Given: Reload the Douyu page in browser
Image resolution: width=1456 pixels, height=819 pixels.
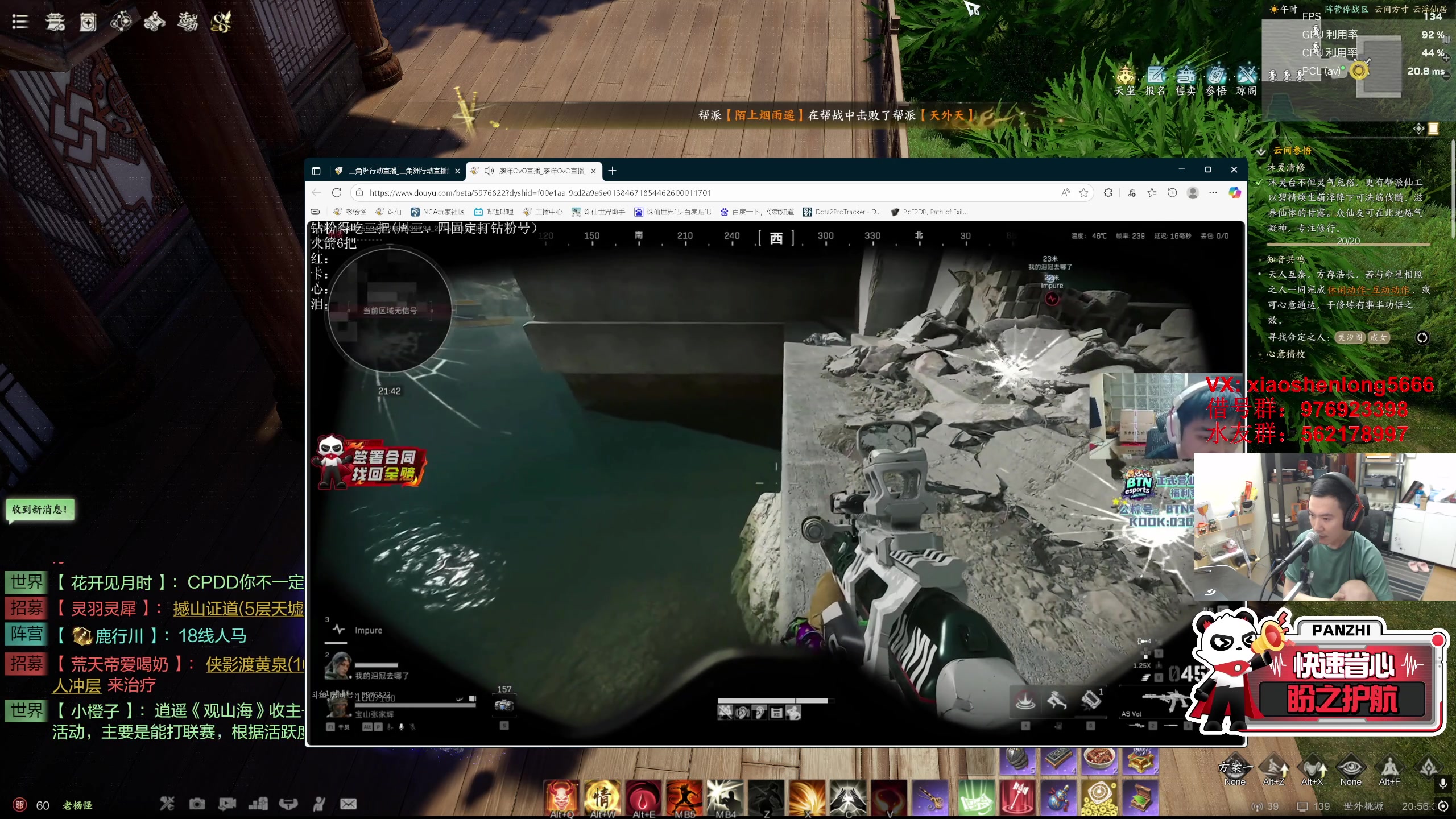Looking at the screenshot, I should [x=337, y=193].
